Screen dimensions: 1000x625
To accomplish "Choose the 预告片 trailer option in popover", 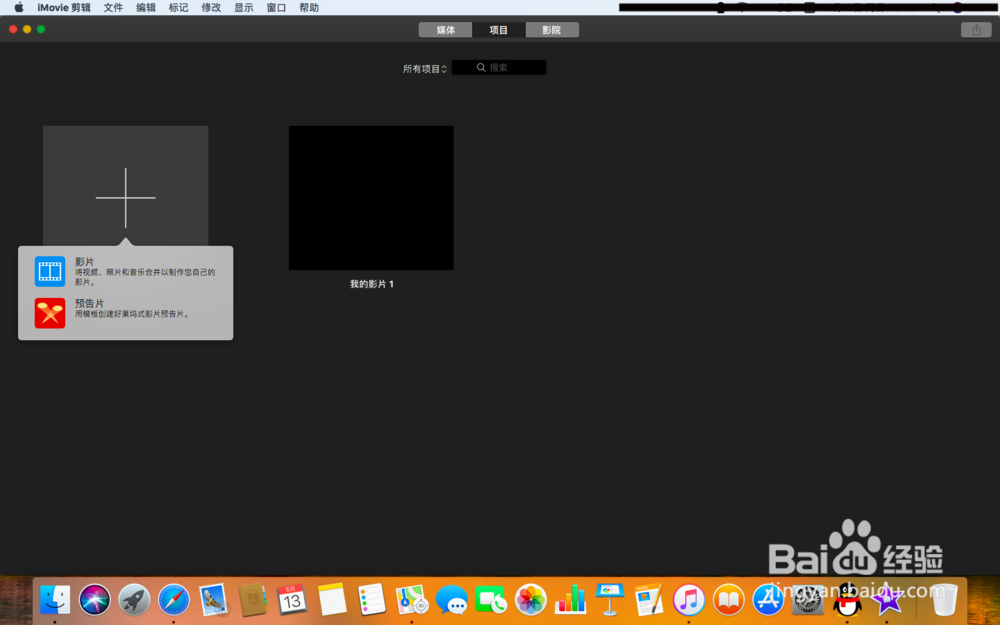I will point(126,312).
